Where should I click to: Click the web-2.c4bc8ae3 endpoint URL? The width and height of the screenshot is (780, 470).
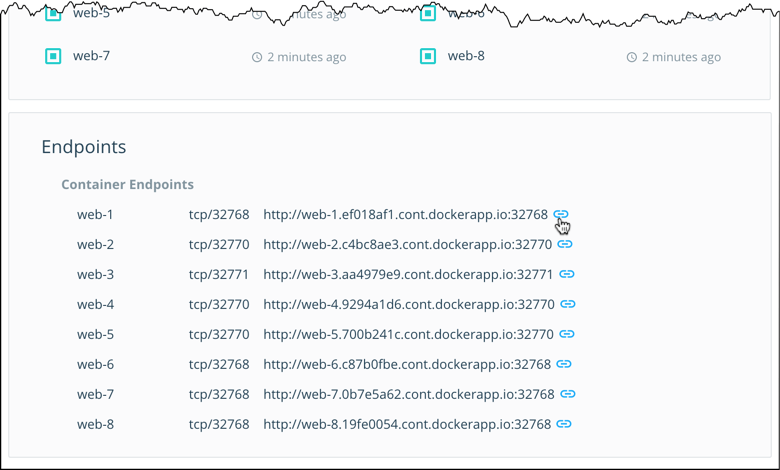click(407, 244)
